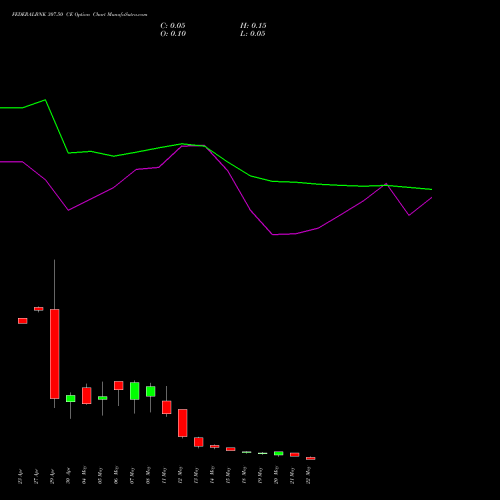This screenshot has width=500, height=500.
Task: Click the 08 May date label
Action: coord(148,475)
